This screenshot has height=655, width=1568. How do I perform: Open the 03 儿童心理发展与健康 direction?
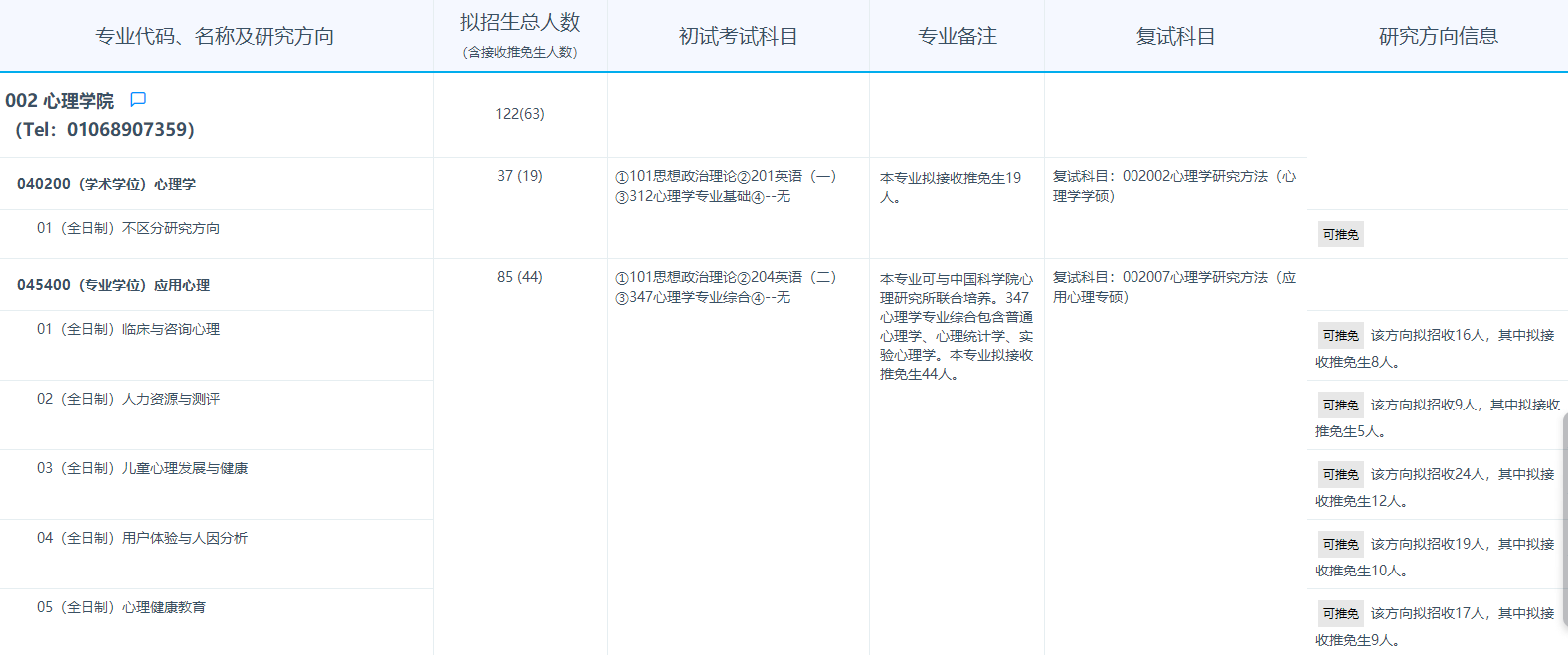(142, 468)
